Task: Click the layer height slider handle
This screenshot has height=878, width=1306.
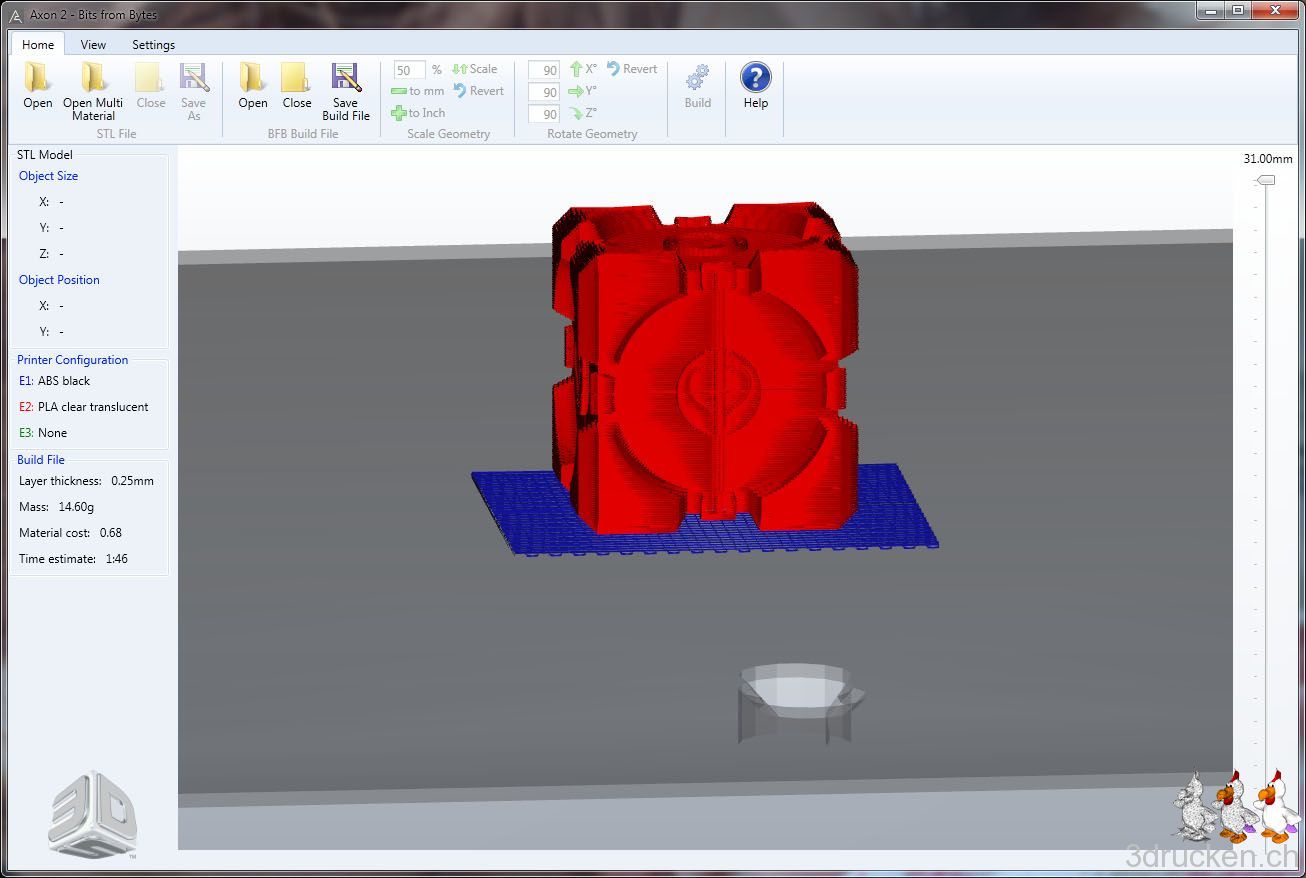Action: coord(1266,180)
